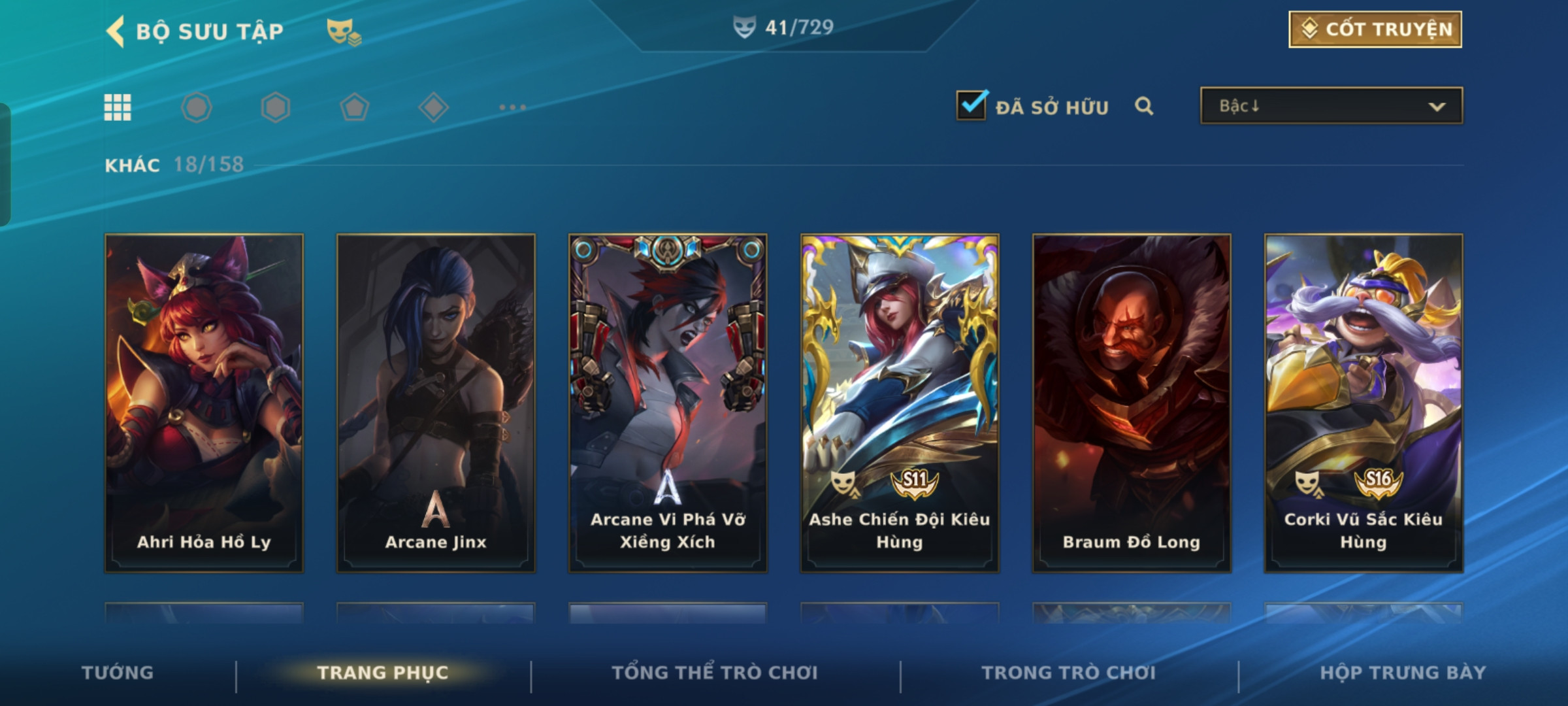Image resolution: width=1568 pixels, height=706 pixels.
Task: Select the all-skins grid filter icon
Action: tap(118, 107)
